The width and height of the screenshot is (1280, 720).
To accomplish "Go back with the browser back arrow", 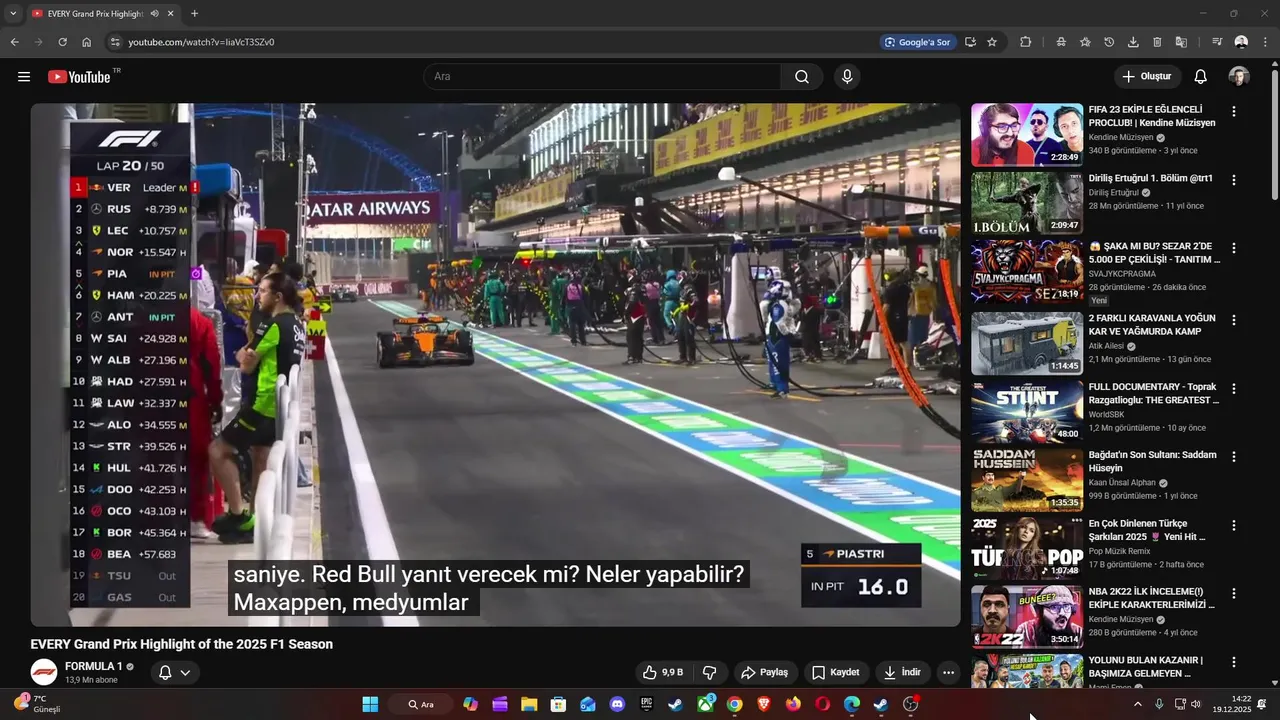I will point(14,42).
